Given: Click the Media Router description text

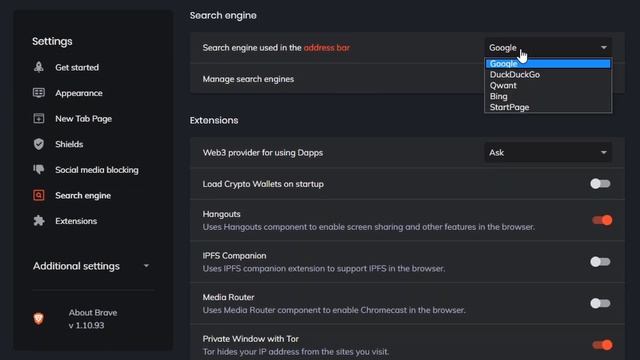Looking at the screenshot, I should coord(334,310).
